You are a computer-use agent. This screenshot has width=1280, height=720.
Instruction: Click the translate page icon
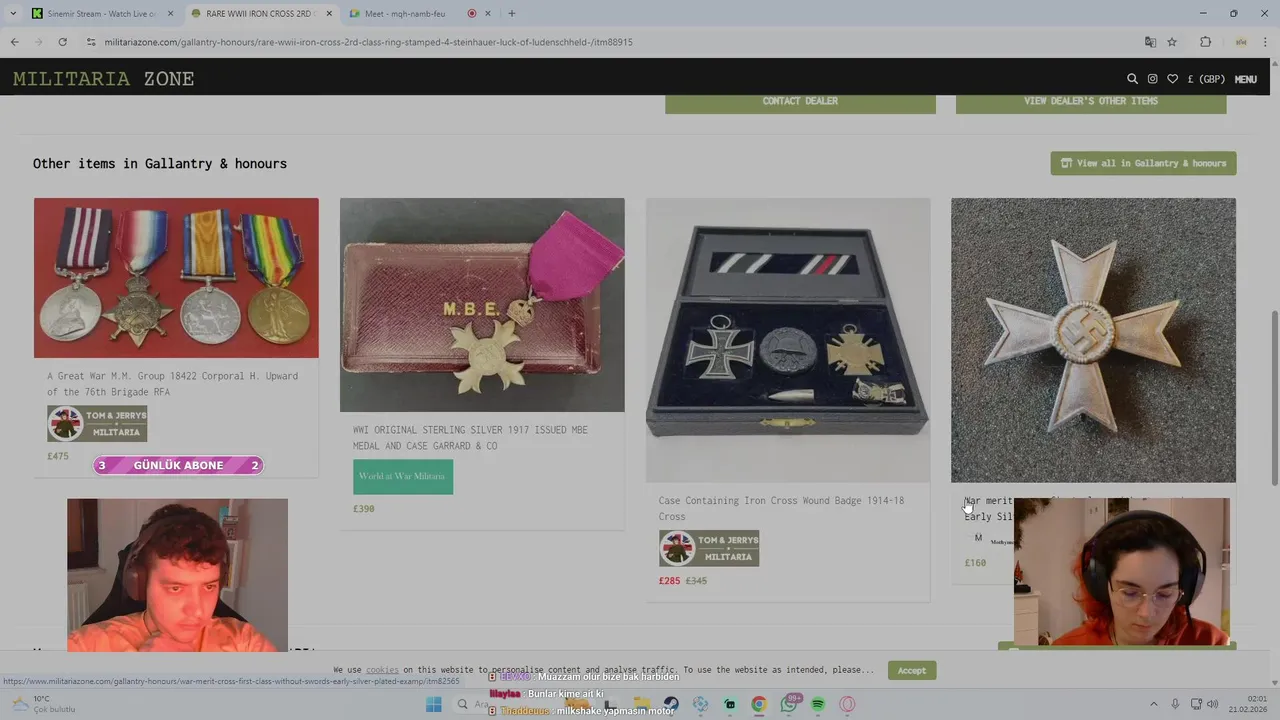click(1150, 42)
